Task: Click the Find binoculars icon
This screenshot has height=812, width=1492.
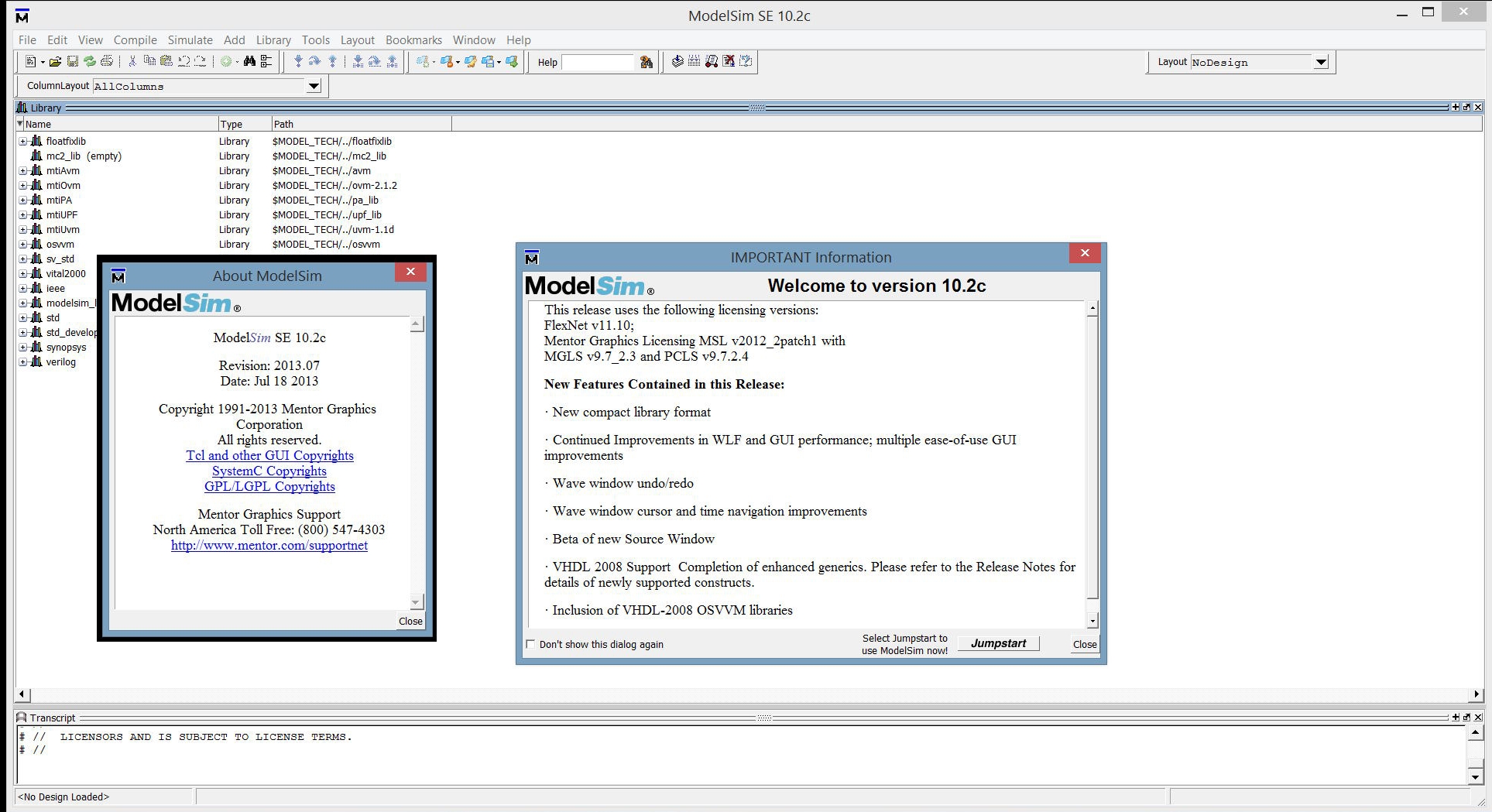Action: [x=249, y=61]
